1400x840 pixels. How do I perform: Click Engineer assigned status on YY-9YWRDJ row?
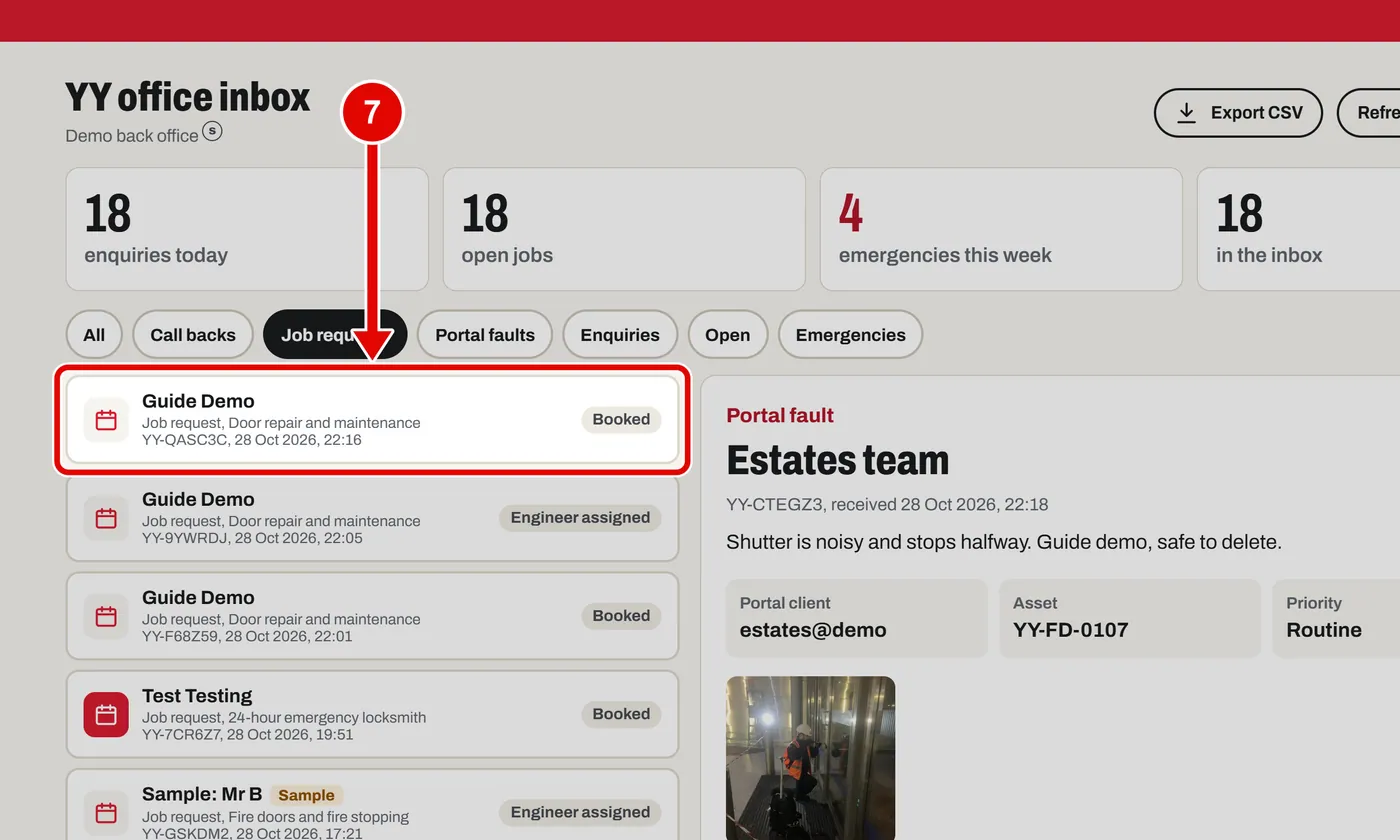click(580, 518)
